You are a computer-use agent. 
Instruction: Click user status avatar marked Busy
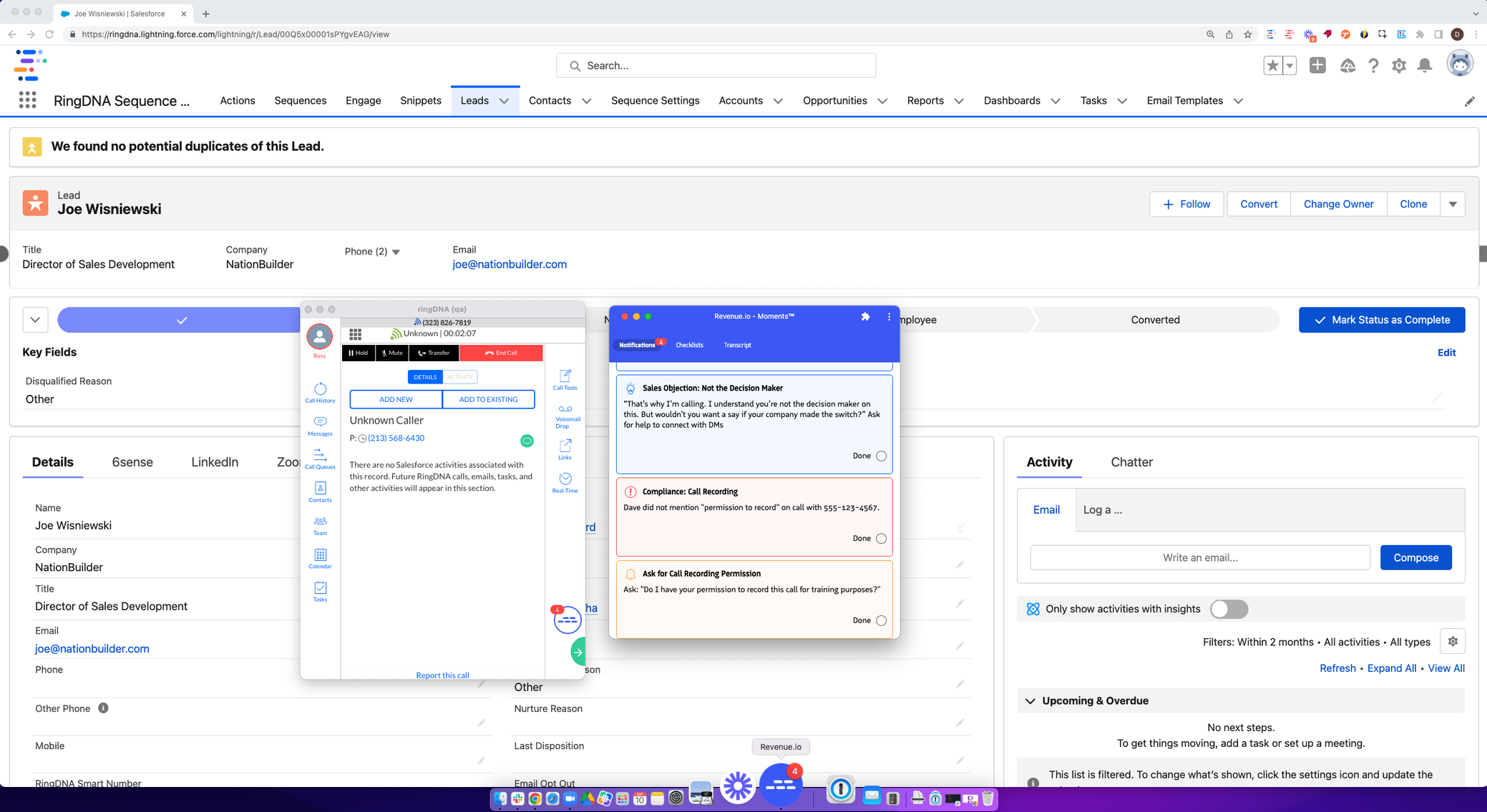(x=319, y=336)
